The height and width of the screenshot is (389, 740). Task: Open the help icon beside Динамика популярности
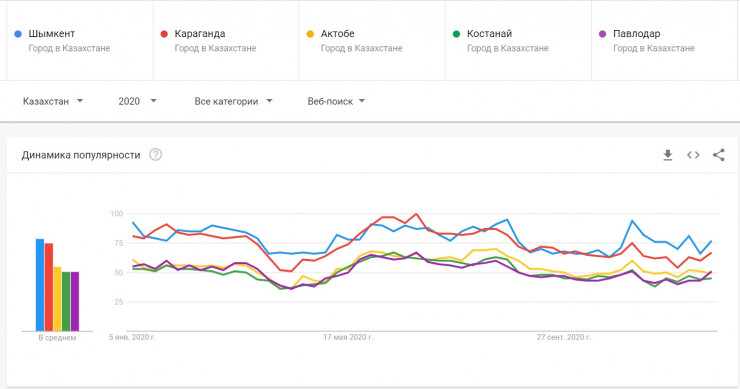pyautogui.click(x=155, y=155)
